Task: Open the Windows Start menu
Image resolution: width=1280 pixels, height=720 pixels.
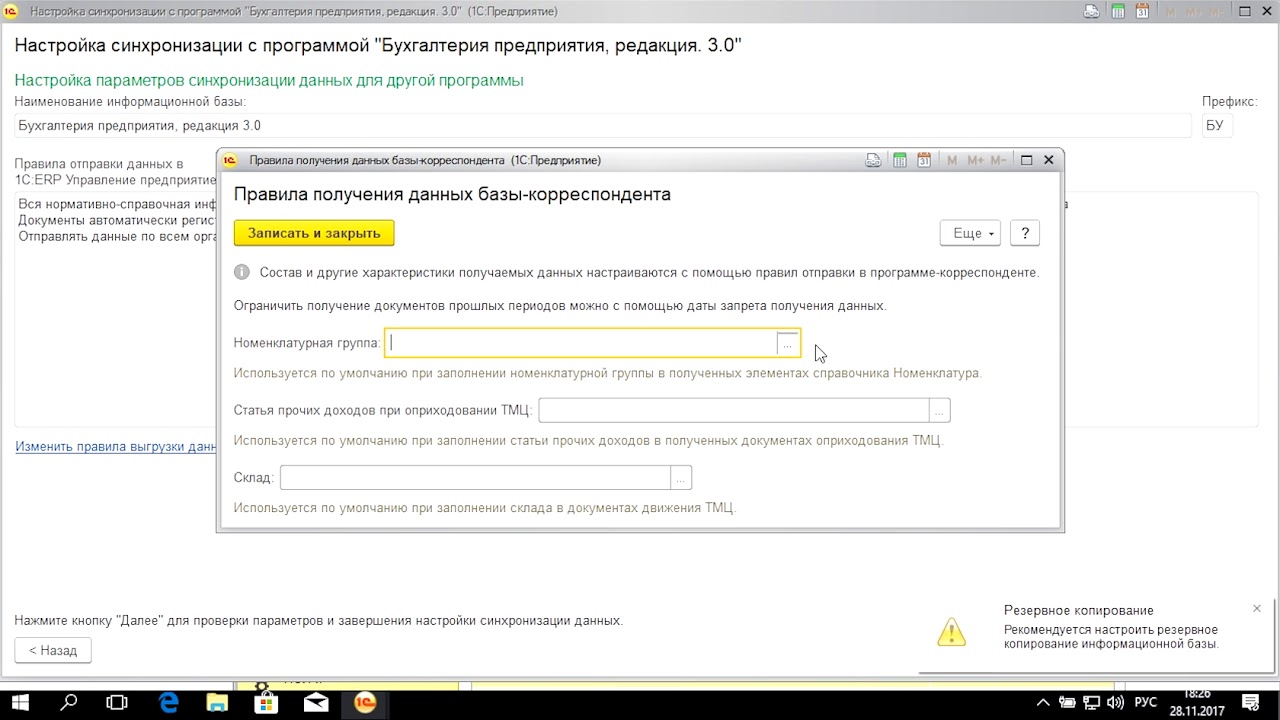Action: (x=20, y=702)
